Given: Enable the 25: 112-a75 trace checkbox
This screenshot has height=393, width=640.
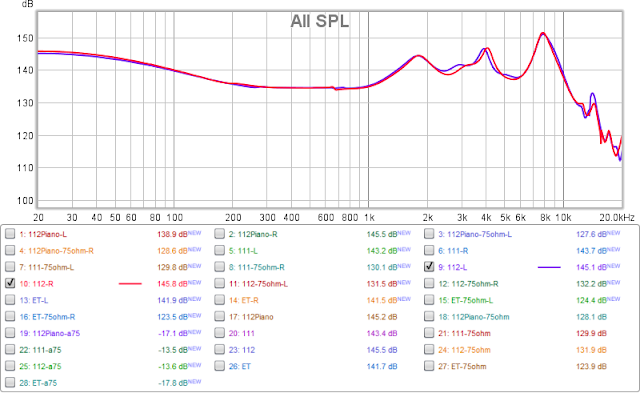Looking at the screenshot, I should (10, 366).
